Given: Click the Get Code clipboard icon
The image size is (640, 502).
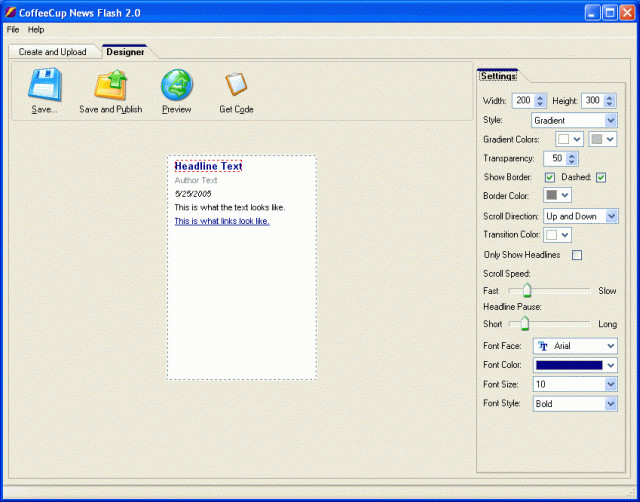Looking at the screenshot, I should [x=236, y=84].
